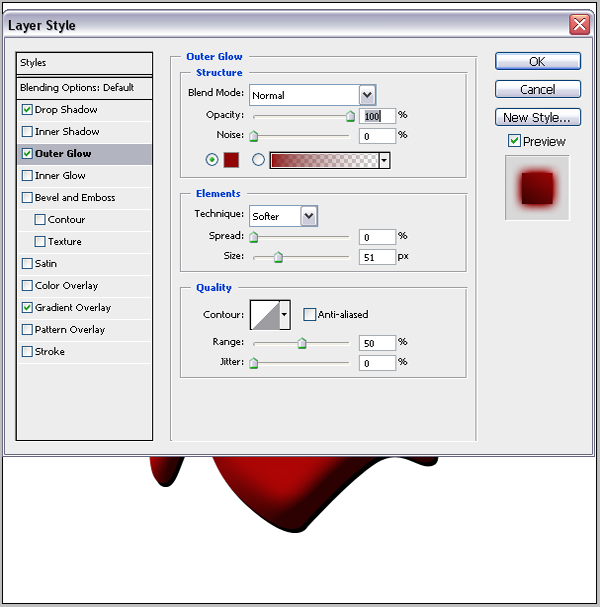The image size is (600, 607).
Task: Open the Technique dropdown
Action: pyautogui.click(x=284, y=216)
